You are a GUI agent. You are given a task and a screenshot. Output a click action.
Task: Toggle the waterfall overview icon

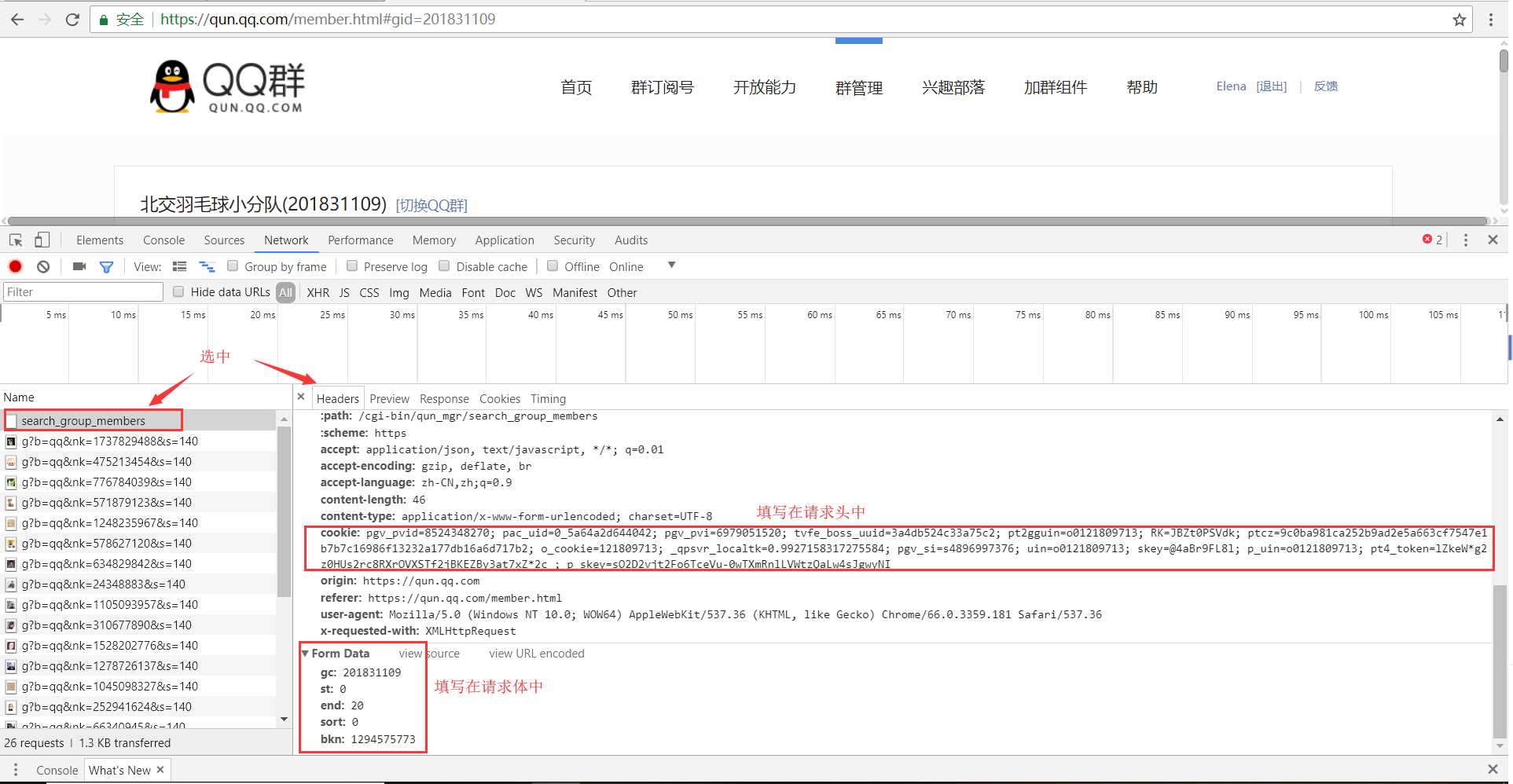point(207,266)
